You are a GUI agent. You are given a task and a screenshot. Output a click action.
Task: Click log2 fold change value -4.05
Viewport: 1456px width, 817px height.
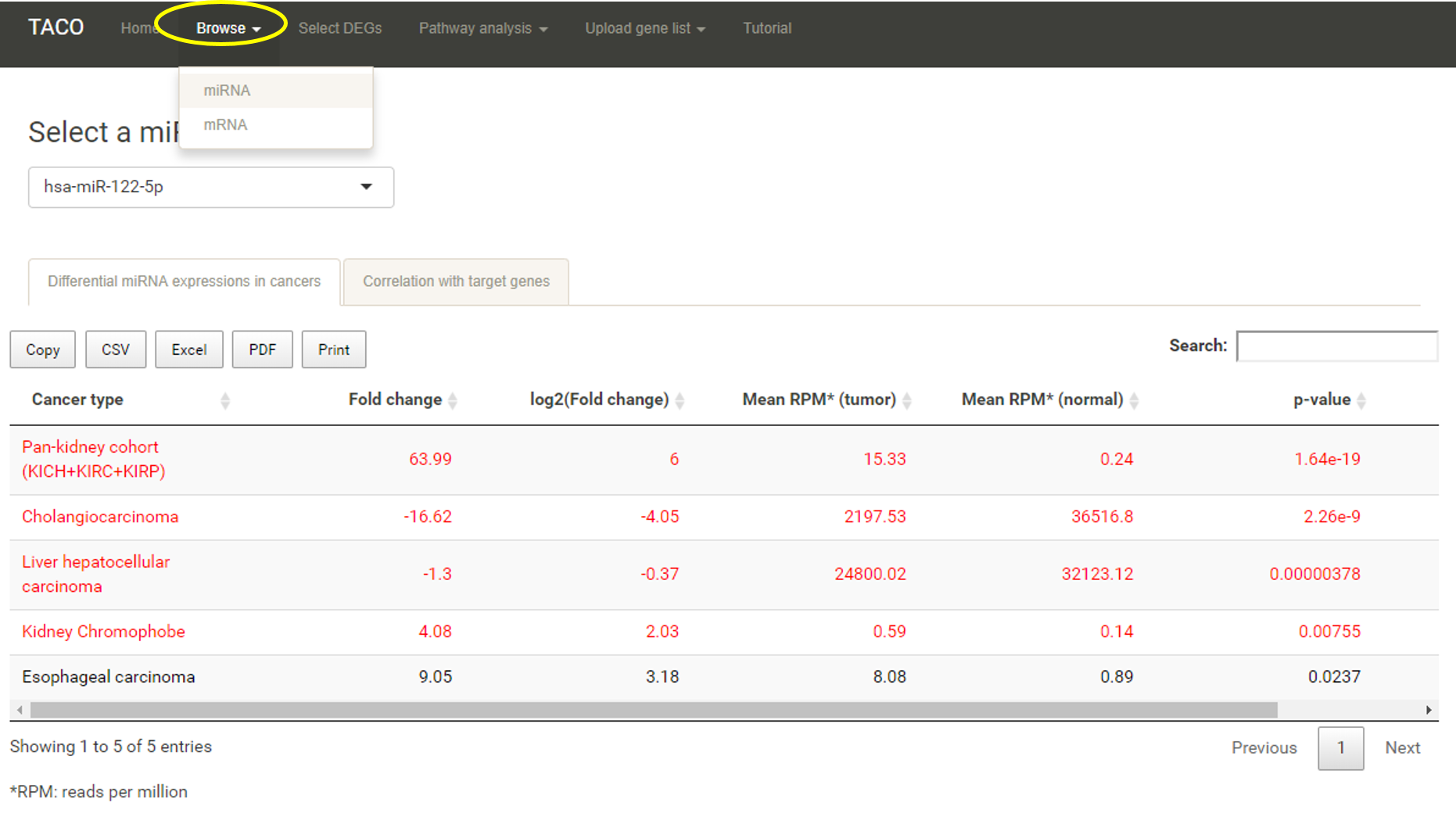tap(660, 517)
